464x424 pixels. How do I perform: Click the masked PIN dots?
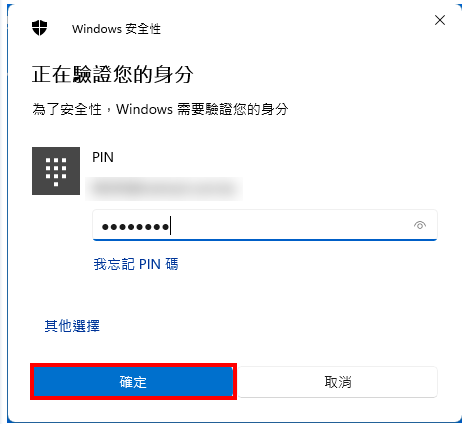pyautogui.click(x=135, y=227)
